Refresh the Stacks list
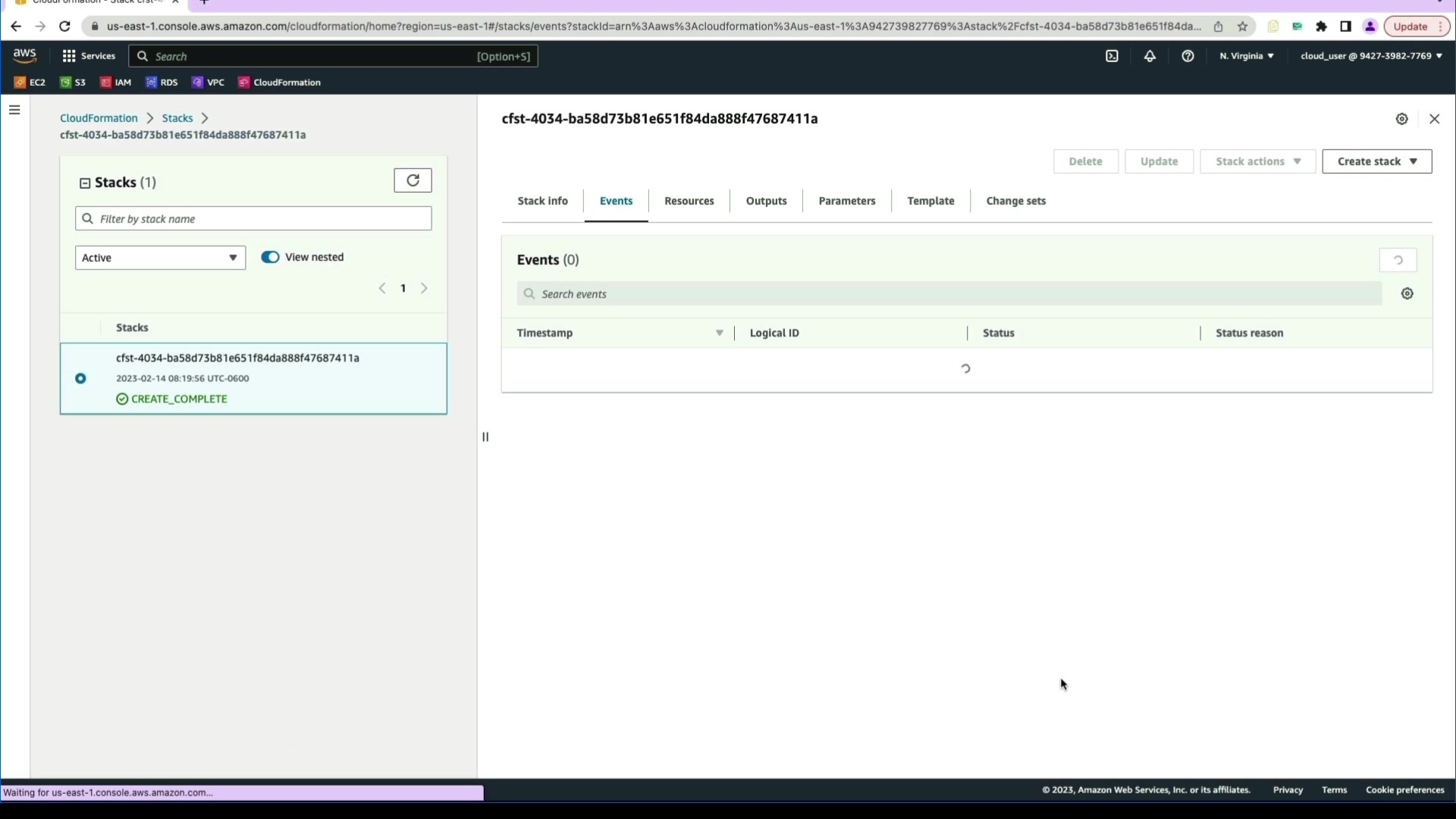The width and height of the screenshot is (1456, 819). [413, 180]
